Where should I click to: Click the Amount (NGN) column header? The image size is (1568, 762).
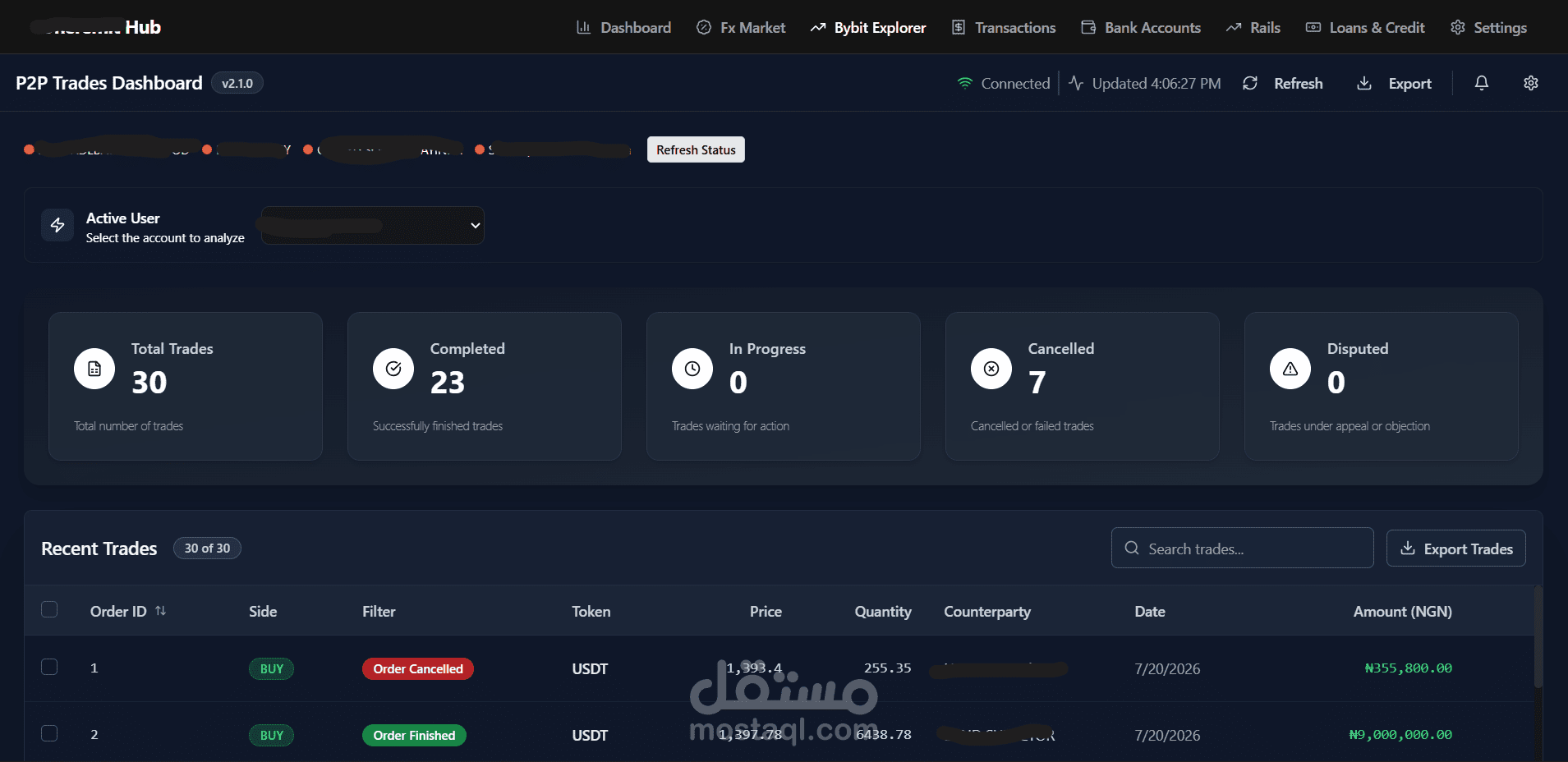click(1403, 612)
